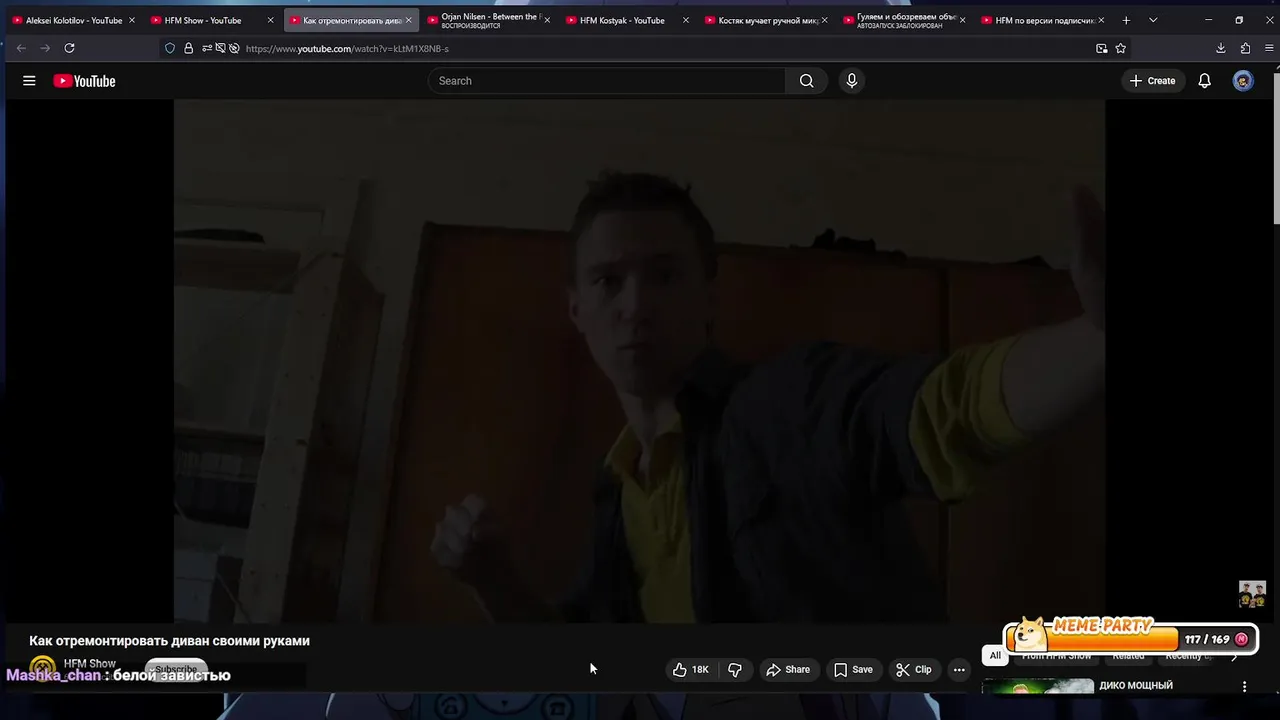The width and height of the screenshot is (1280, 720).
Task: Like the video with 18K likes
Action: 691,670
